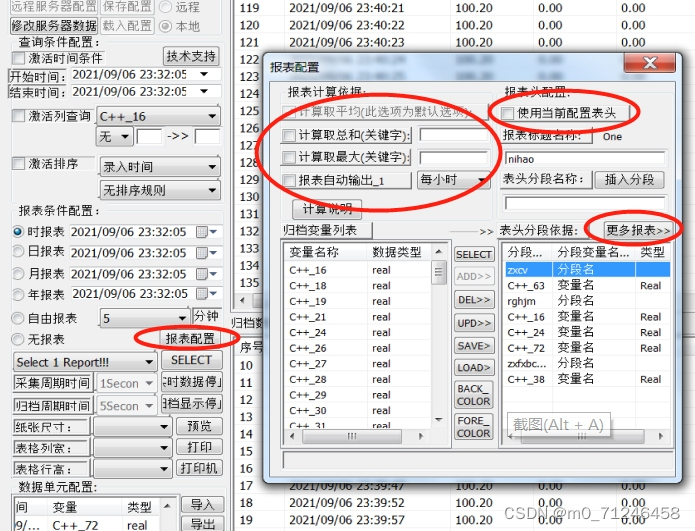Viewport: 695px width, 531px height.
Task: Focus the nihao report title field
Action: pos(585,159)
